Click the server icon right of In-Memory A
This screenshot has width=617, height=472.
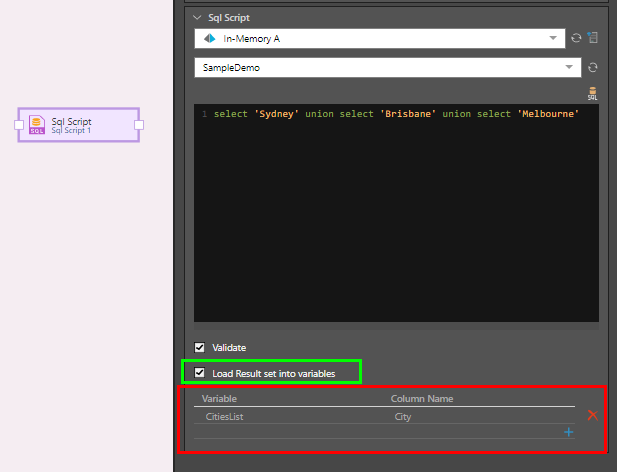(592, 38)
